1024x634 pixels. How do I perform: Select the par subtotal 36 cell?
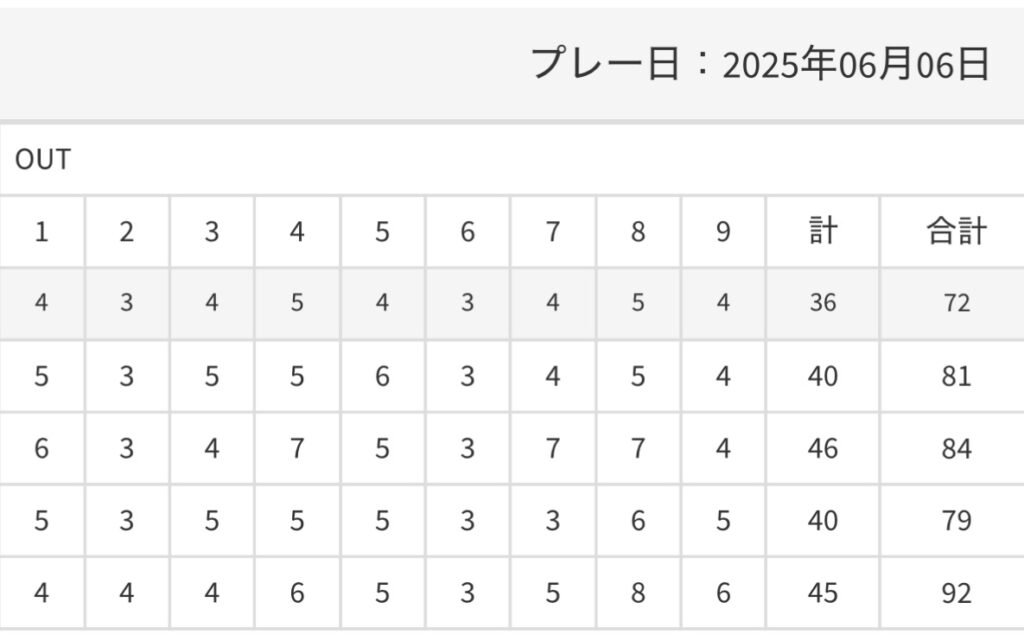(822, 303)
